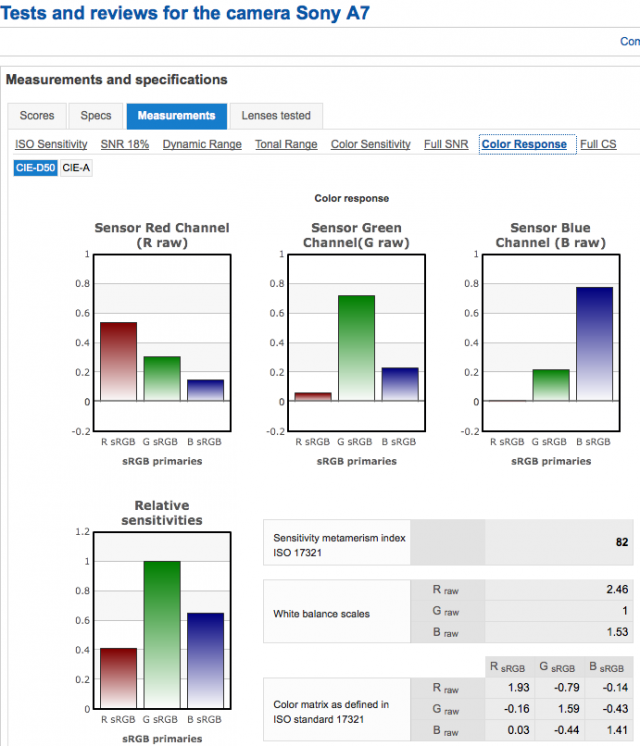
Task: Click the page title Sony A7 heading
Action: [185, 13]
